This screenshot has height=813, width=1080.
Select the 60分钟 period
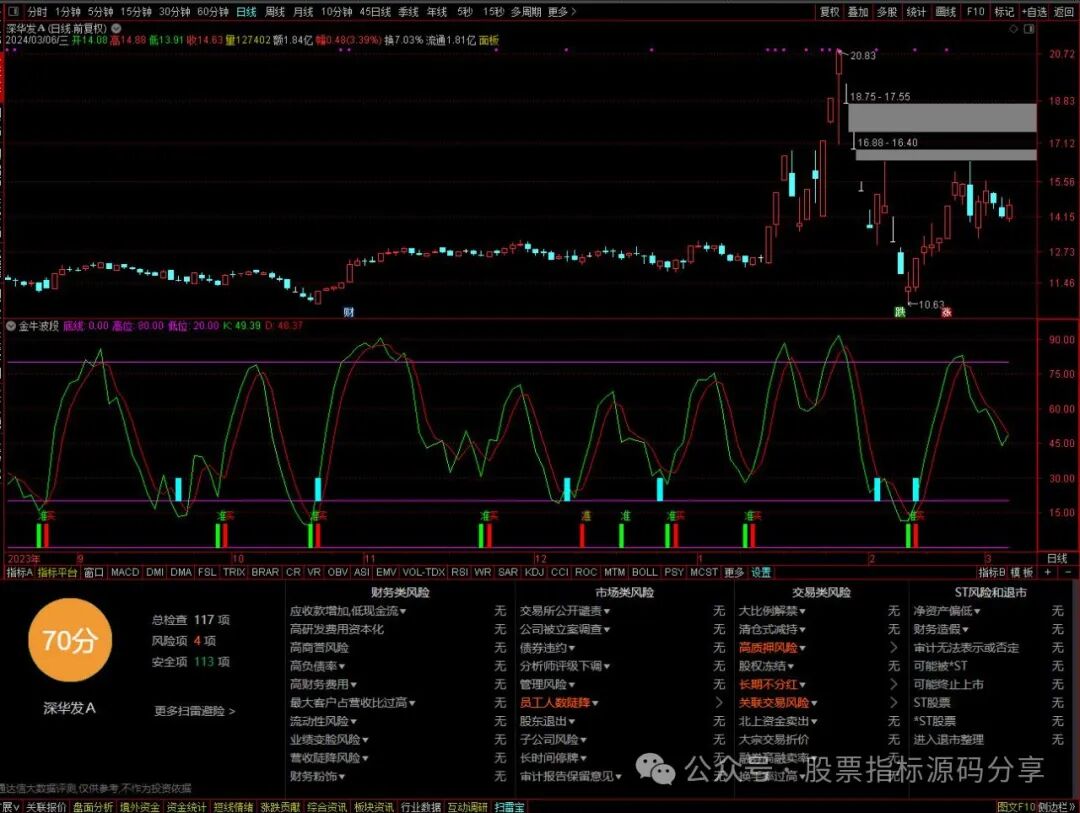tap(212, 12)
